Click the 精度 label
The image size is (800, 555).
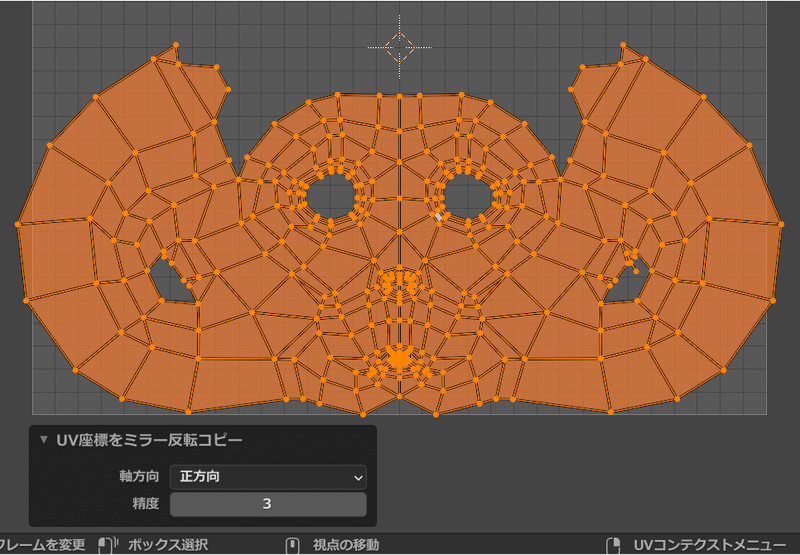tap(145, 504)
